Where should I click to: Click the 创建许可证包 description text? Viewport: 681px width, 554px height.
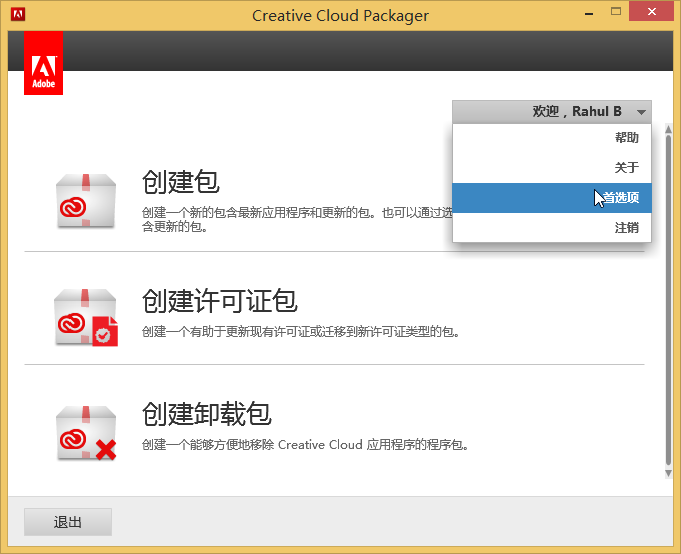point(300,331)
